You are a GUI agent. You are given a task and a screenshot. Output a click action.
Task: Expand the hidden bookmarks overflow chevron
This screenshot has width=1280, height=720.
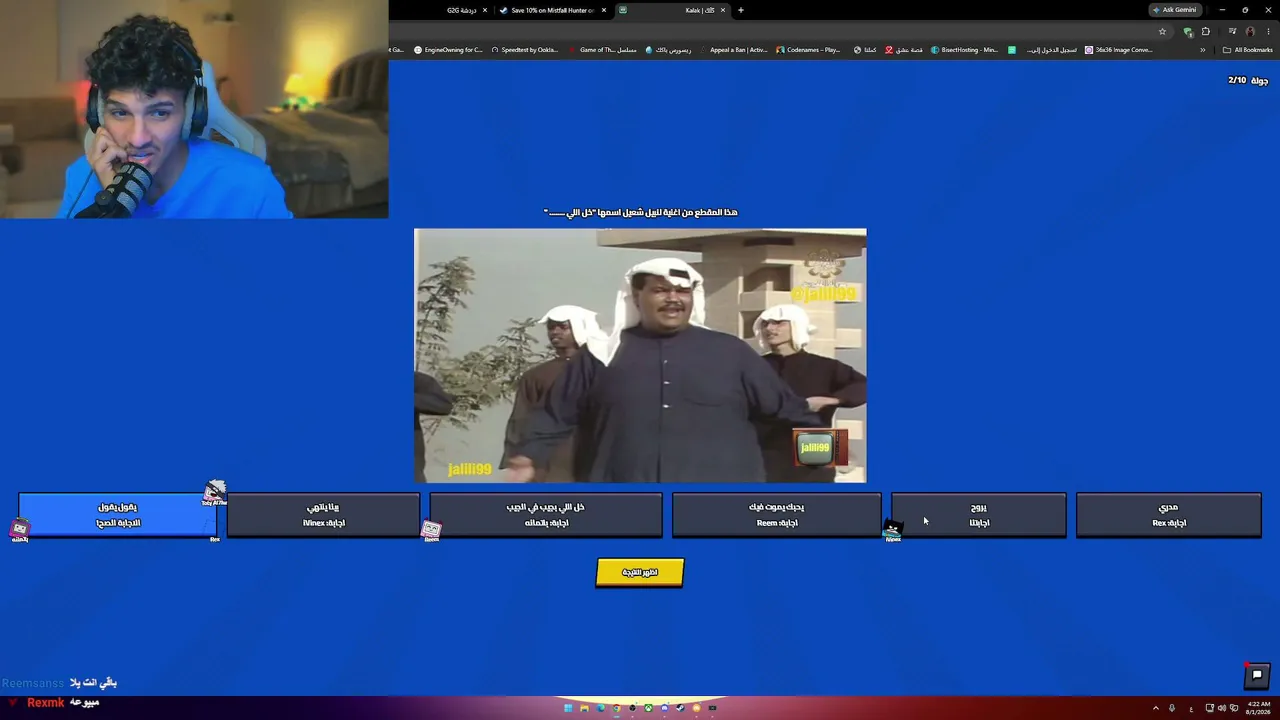point(1203,50)
